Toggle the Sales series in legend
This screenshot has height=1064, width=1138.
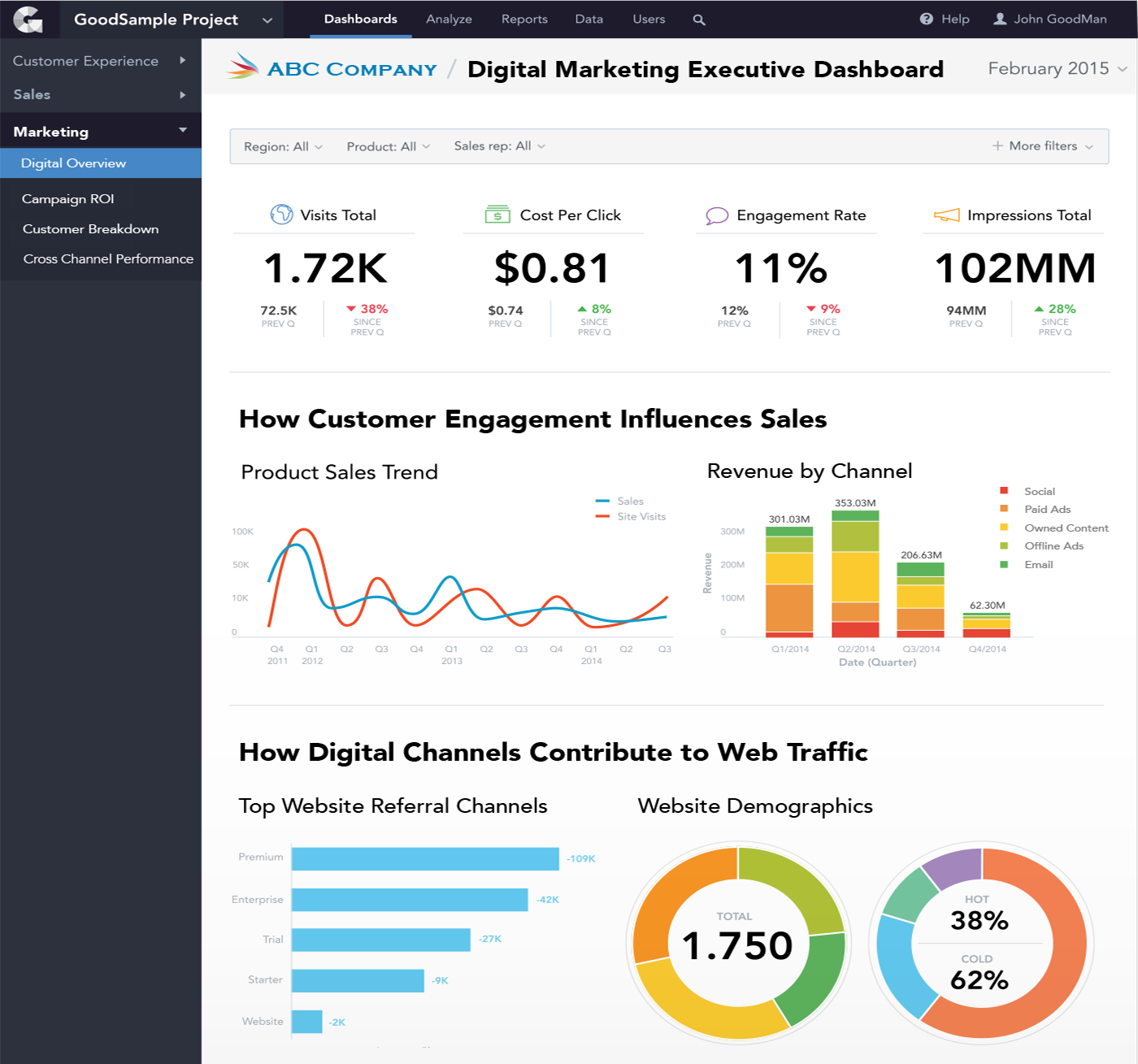coord(619,501)
